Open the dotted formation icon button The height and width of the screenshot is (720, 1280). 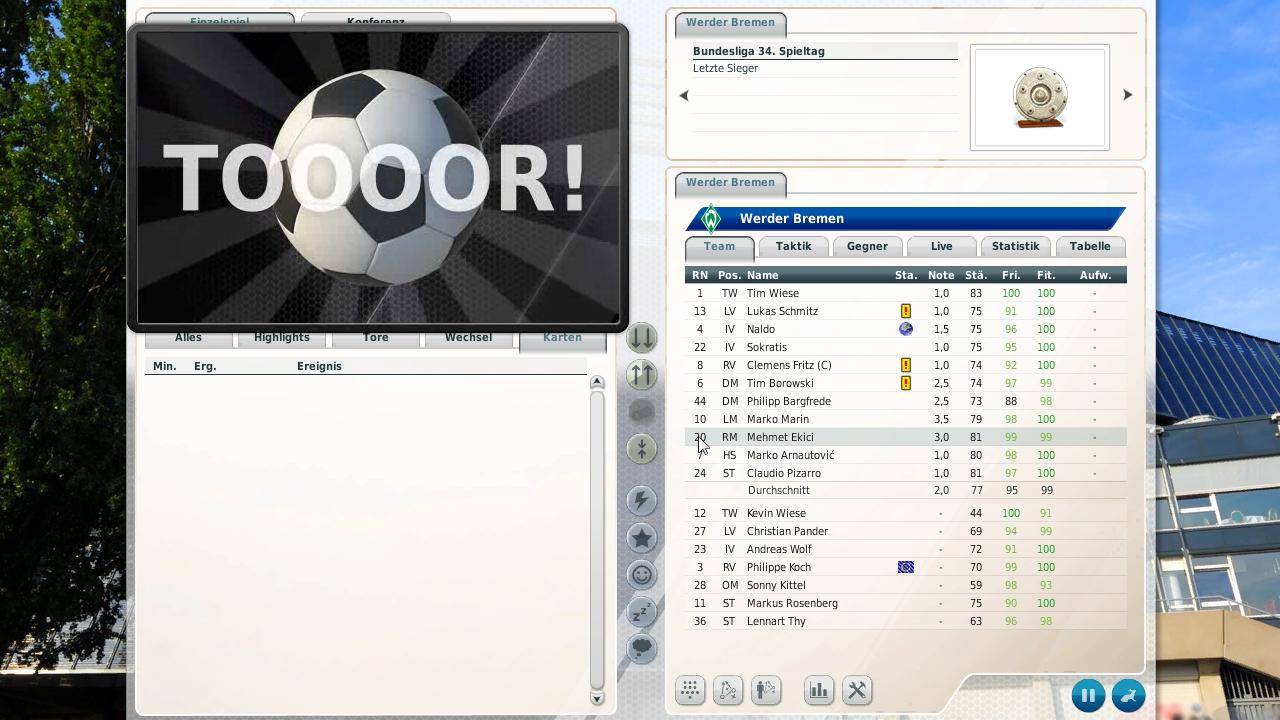tap(690, 690)
